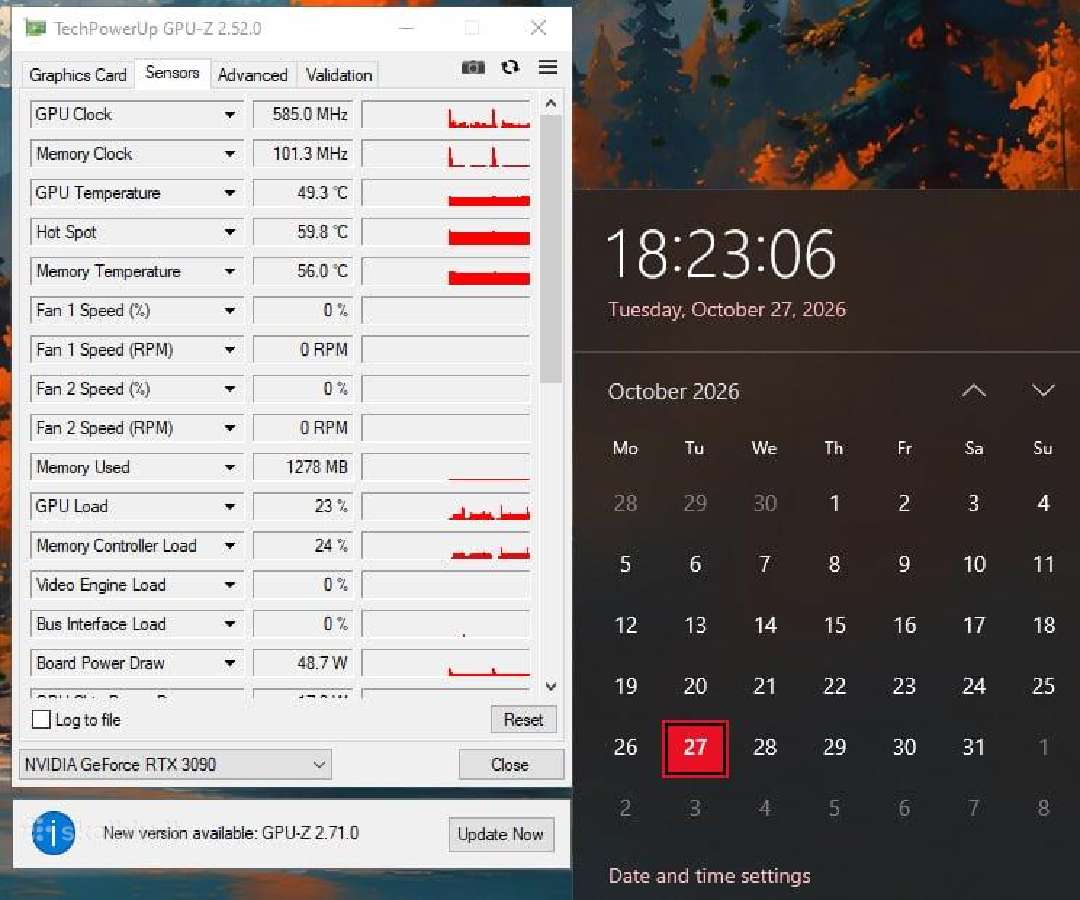
Task: Open the Fan 2 Speed (RPM) dropdown
Action: 229,428
